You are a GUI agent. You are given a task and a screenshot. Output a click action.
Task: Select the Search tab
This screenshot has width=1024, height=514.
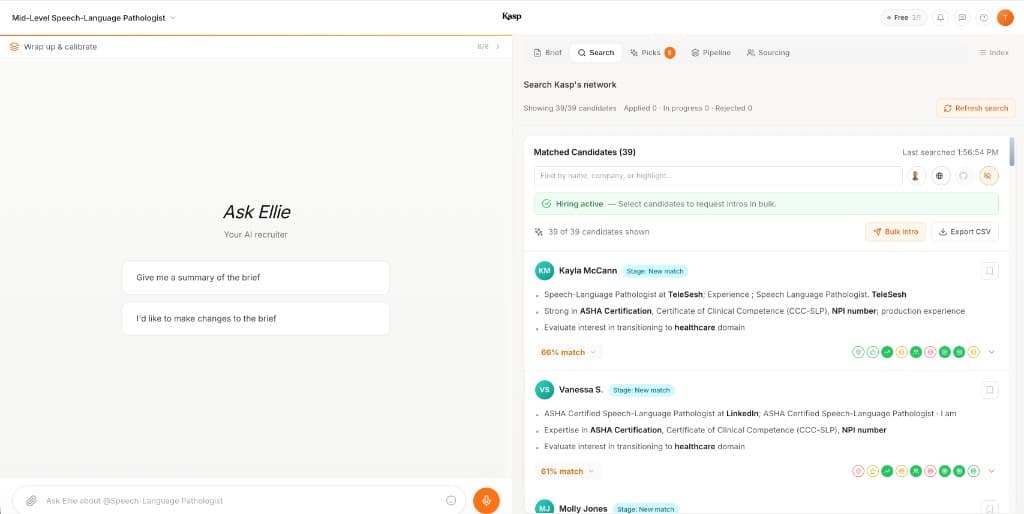596,52
